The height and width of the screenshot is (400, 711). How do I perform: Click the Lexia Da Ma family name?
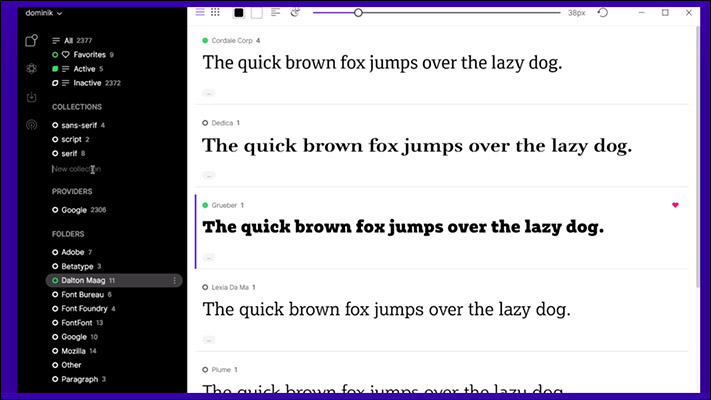coord(230,287)
